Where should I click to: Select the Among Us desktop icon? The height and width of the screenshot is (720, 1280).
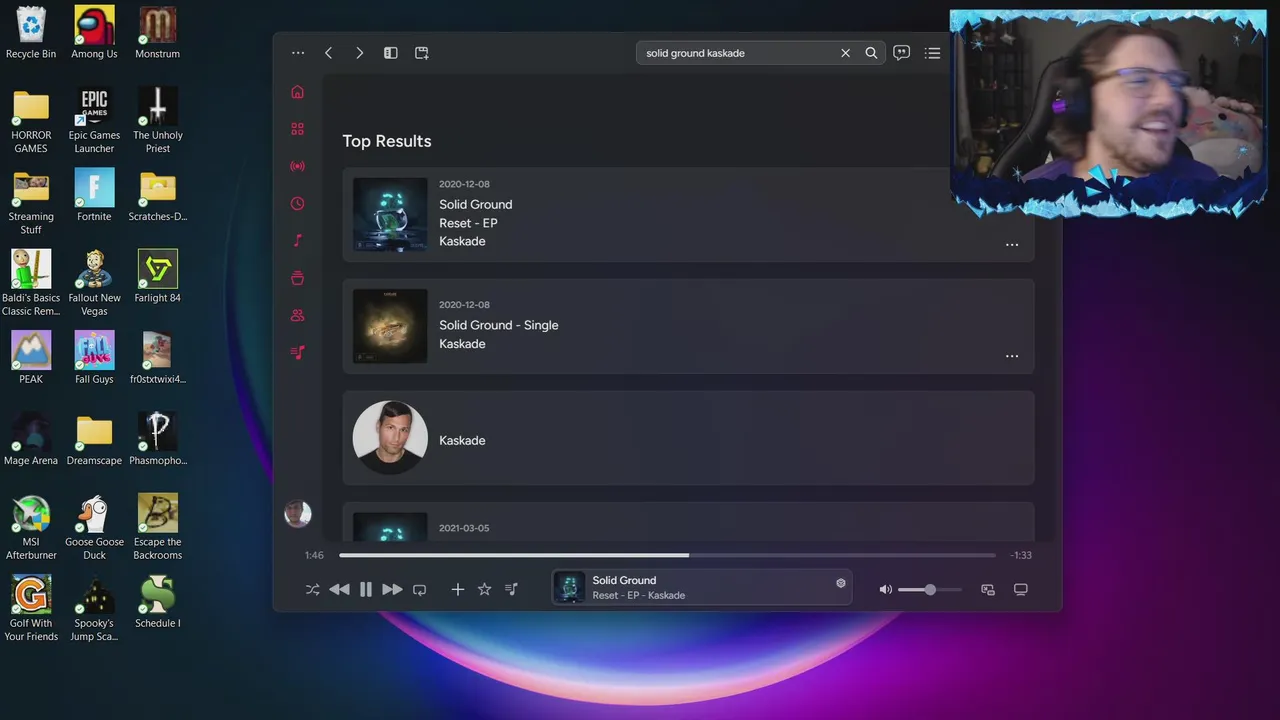[x=94, y=33]
